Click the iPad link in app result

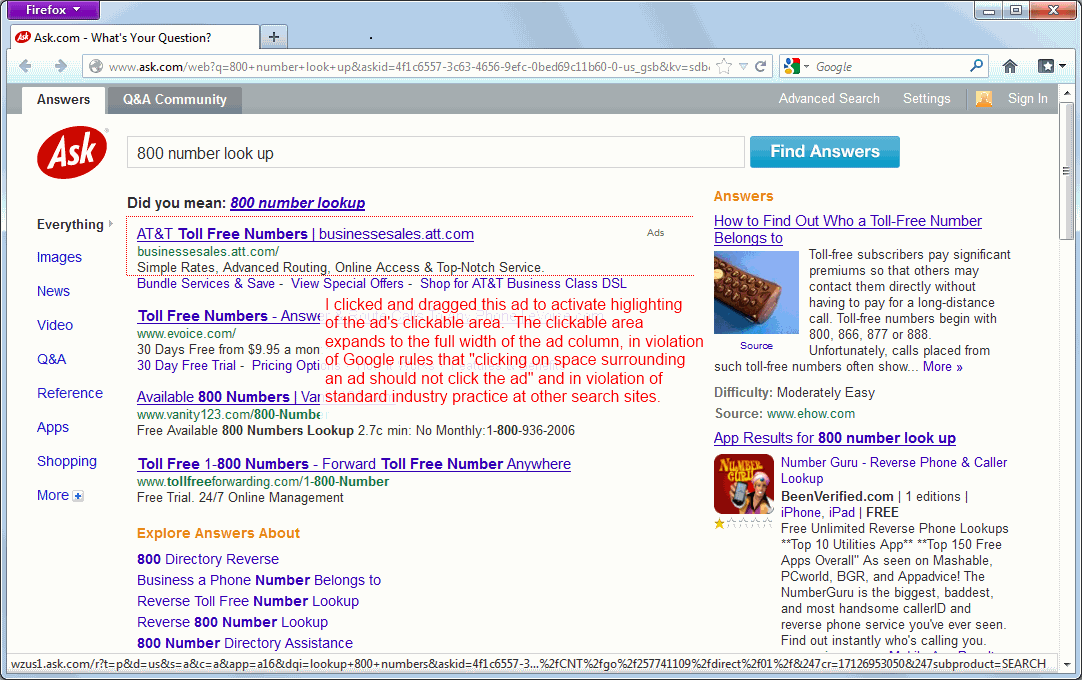point(841,512)
